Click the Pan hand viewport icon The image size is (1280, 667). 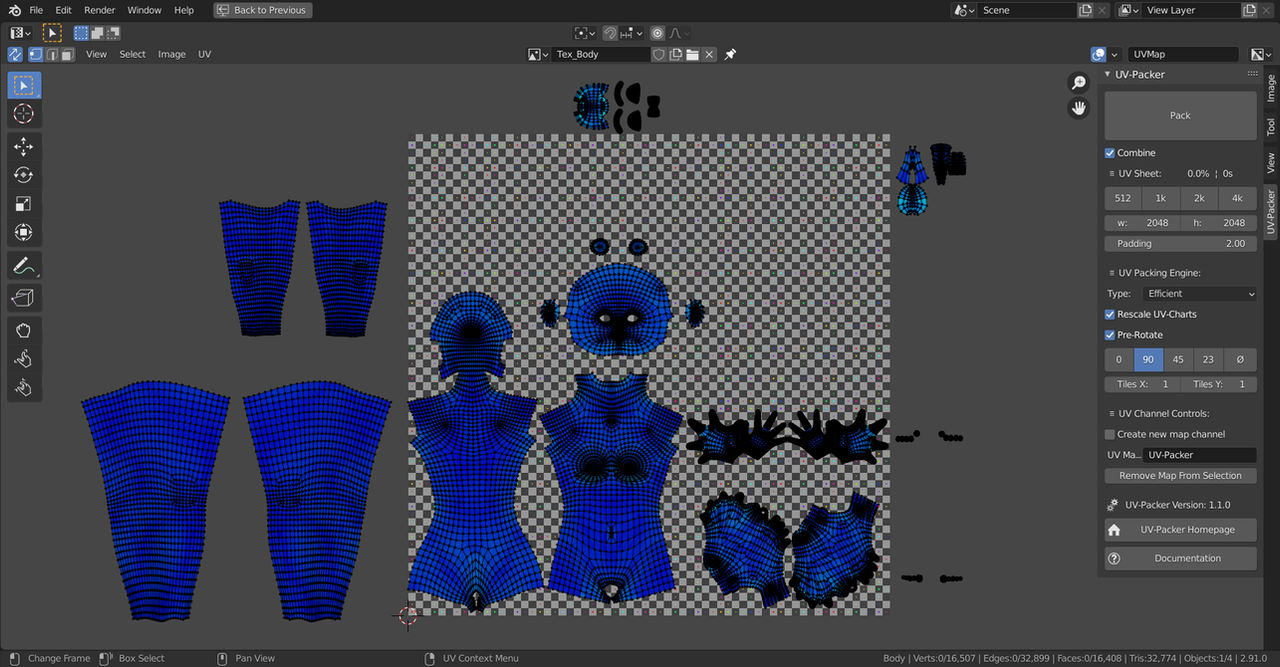(x=1078, y=108)
